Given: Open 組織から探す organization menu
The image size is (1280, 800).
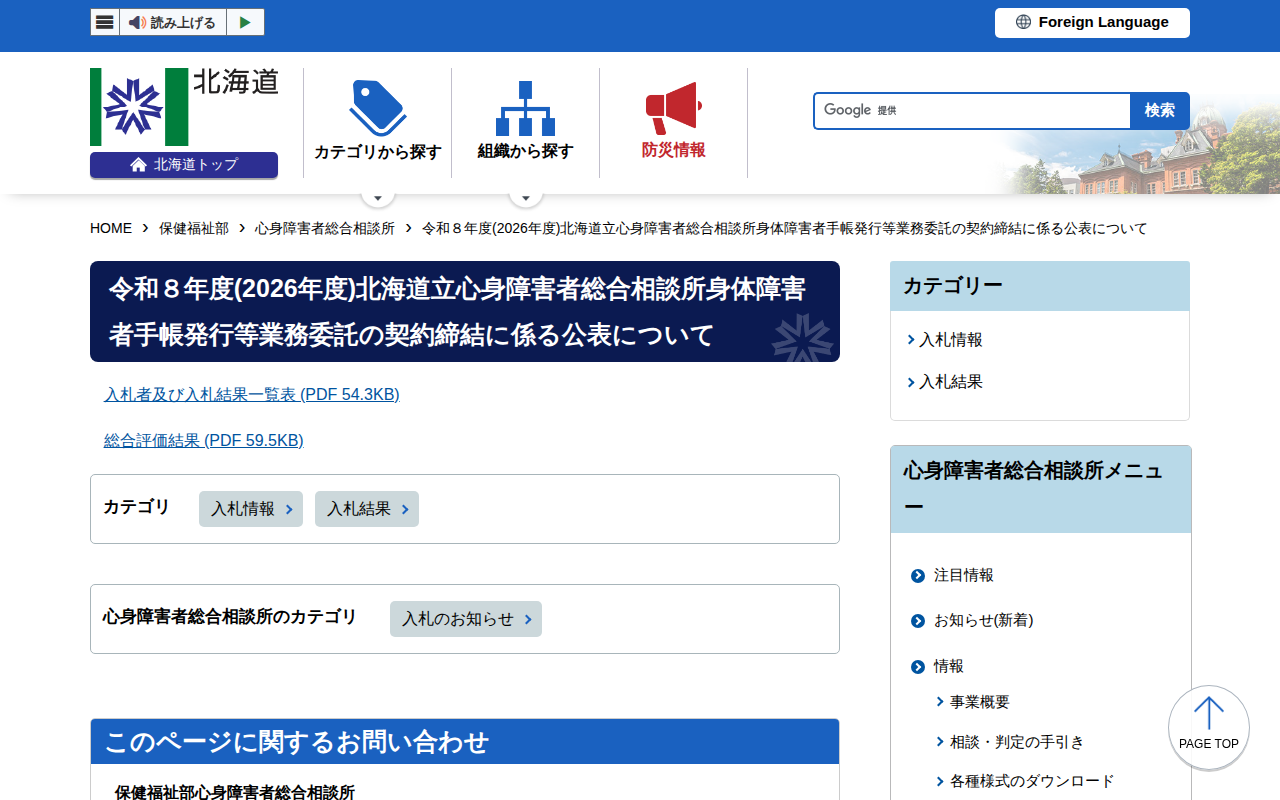Looking at the screenshot, I should [x=525, y=122].
